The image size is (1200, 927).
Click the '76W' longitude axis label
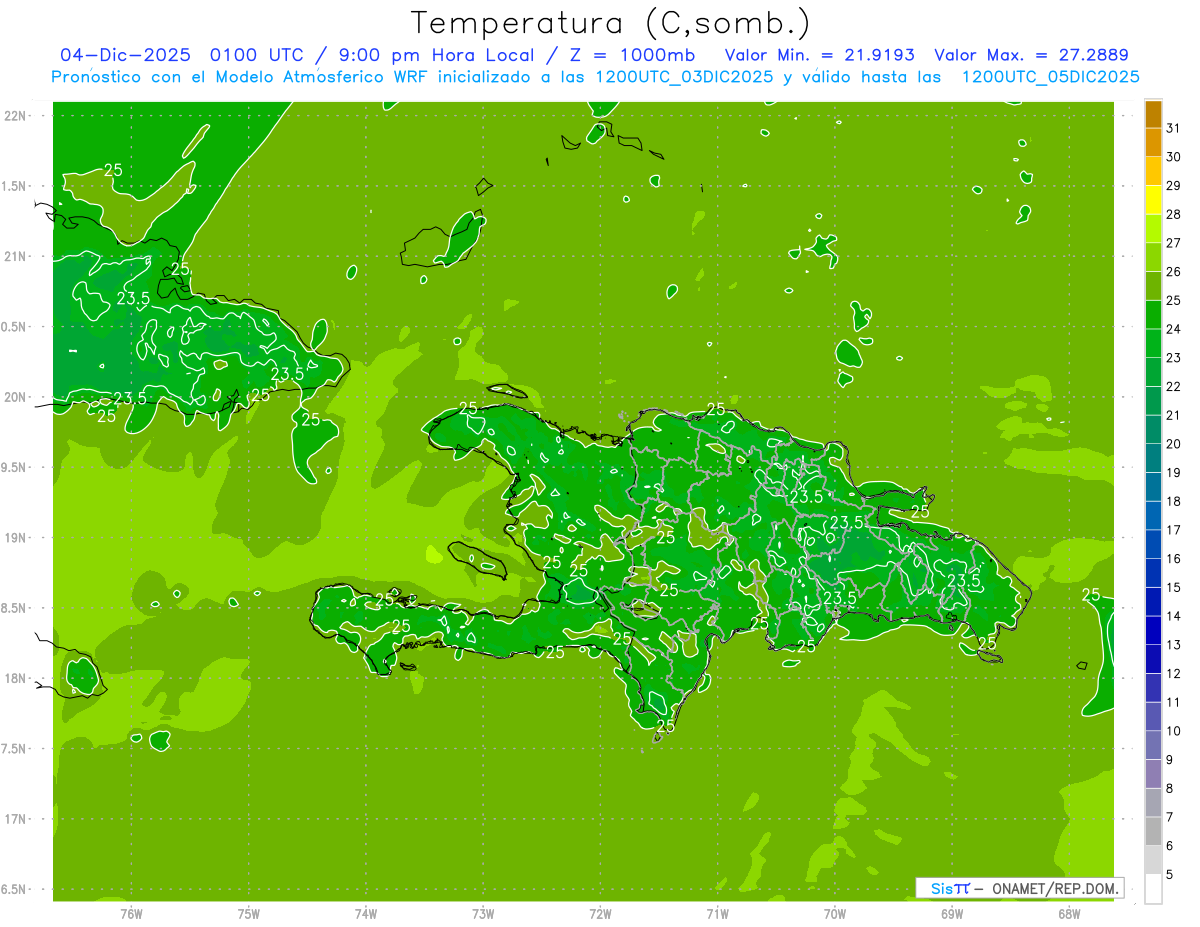point(131,913)
